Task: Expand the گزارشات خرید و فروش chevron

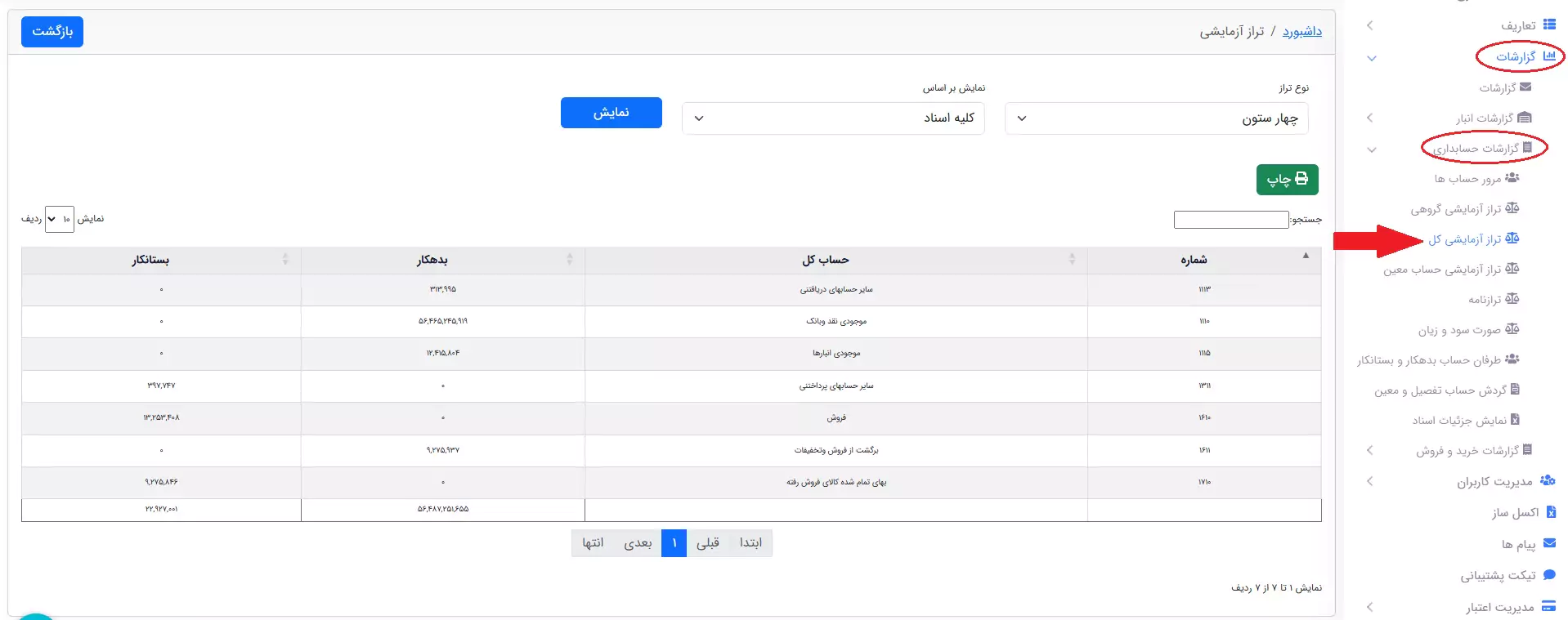Action: (x=1370, y=450)
